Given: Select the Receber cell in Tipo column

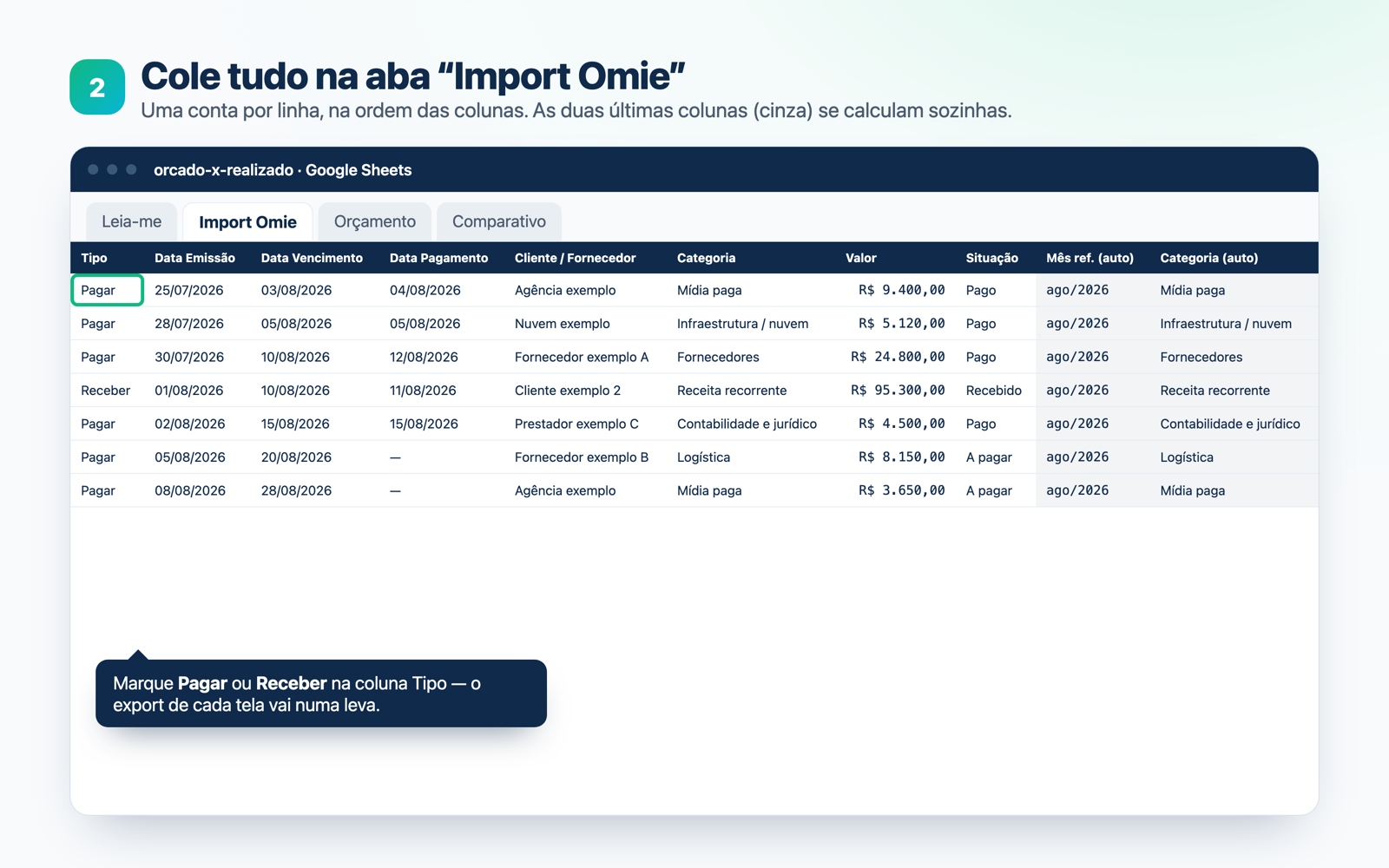Looking at the screenshot, I should pyautogui.click(x=105, y=391).
